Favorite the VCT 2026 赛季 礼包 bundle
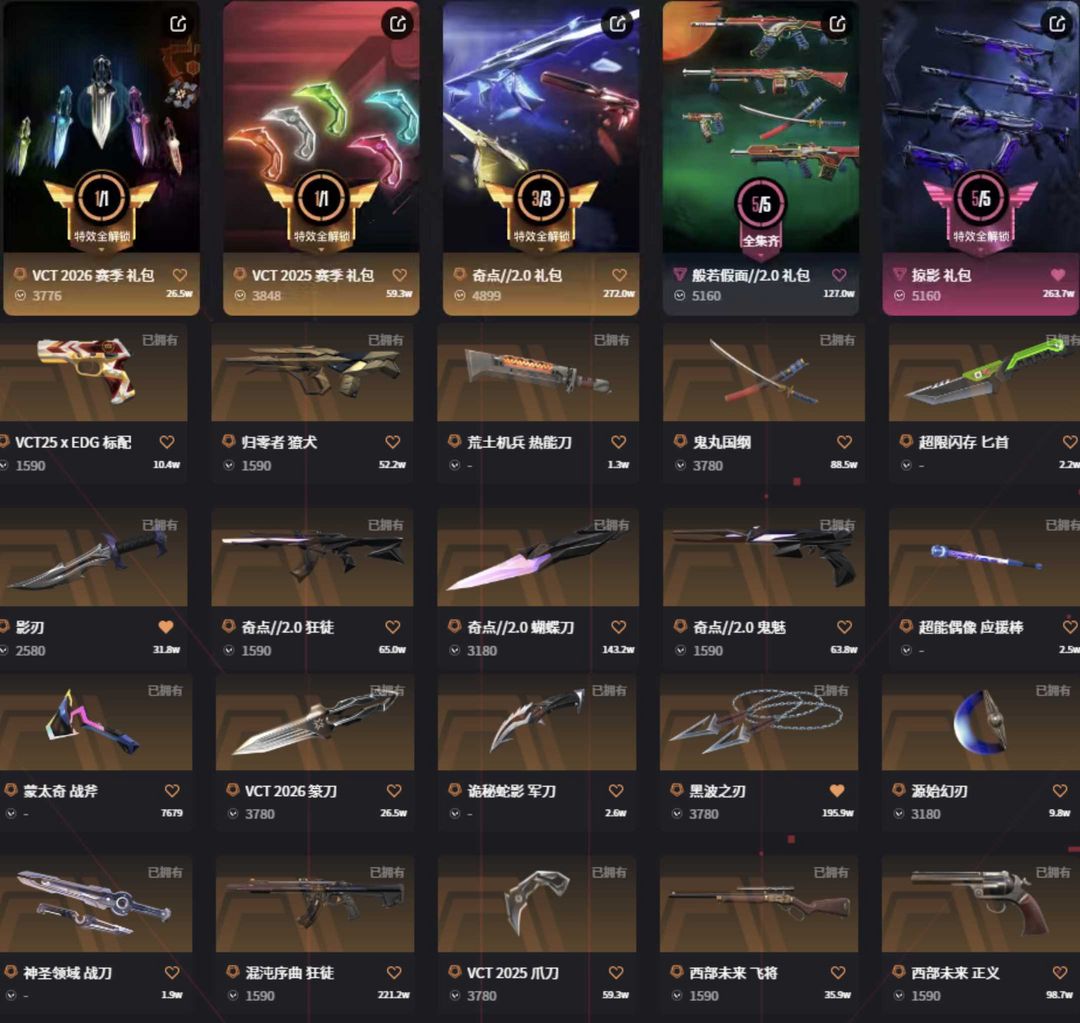 (x=180, y=275)
